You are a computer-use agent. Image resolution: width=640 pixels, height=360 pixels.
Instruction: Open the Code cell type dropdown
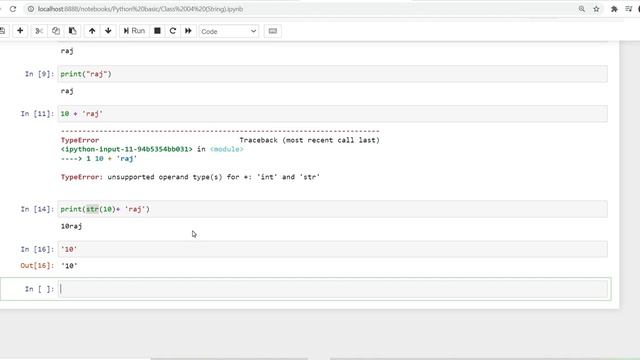point(229,31)
